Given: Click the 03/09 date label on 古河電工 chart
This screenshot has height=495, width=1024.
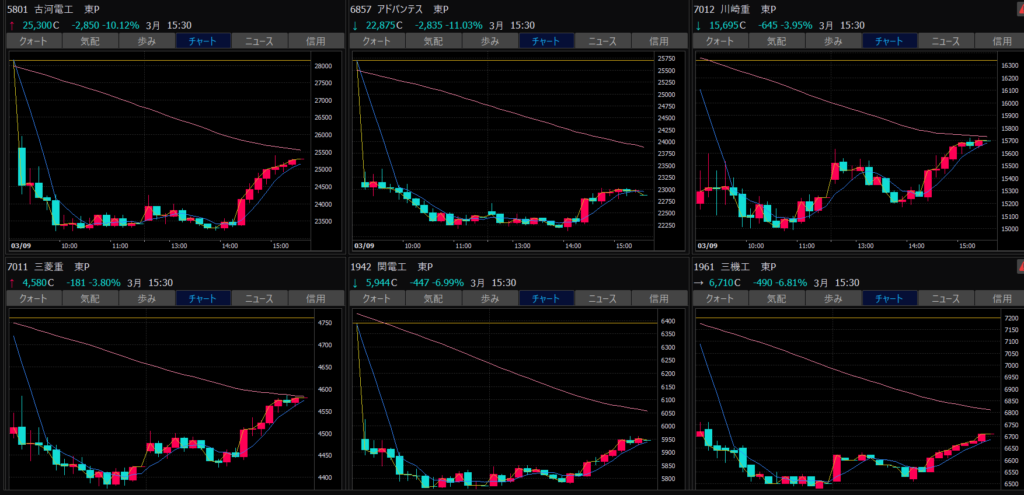Looking at the screenshot, I should click(22, 243).
